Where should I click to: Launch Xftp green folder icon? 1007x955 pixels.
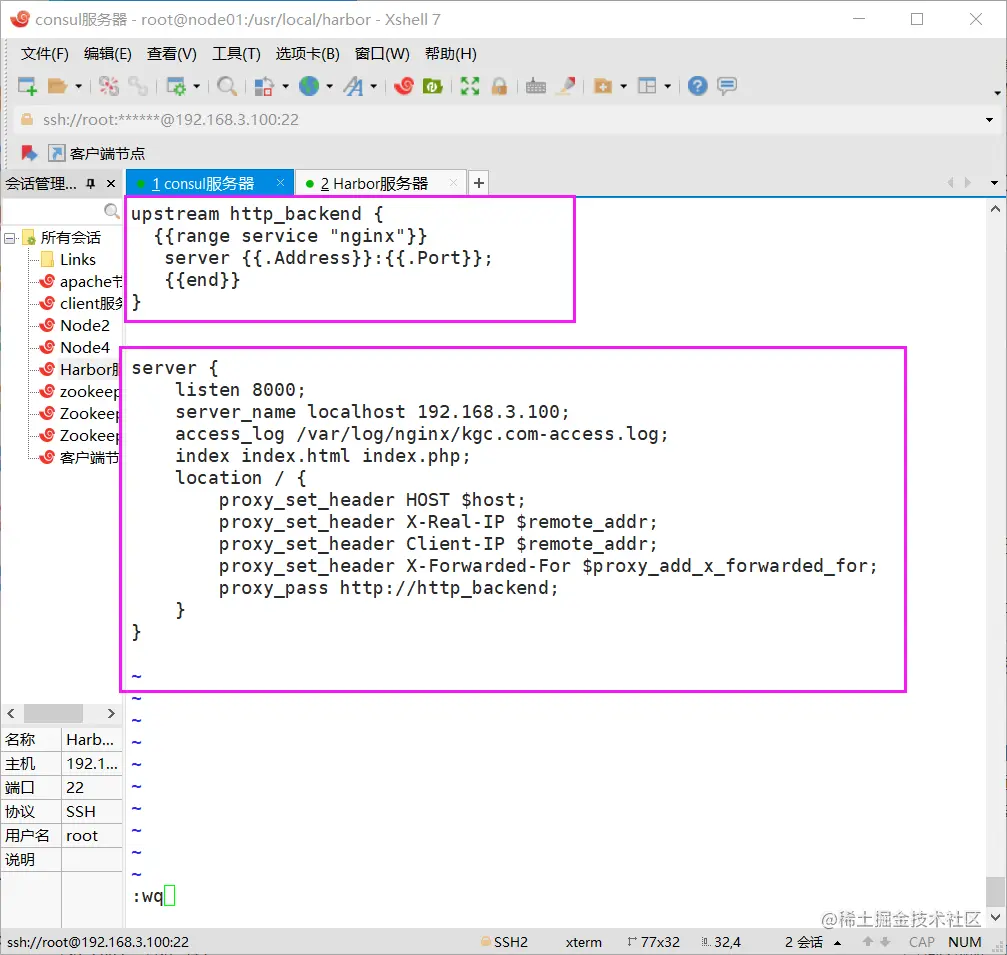click(433, 86)
